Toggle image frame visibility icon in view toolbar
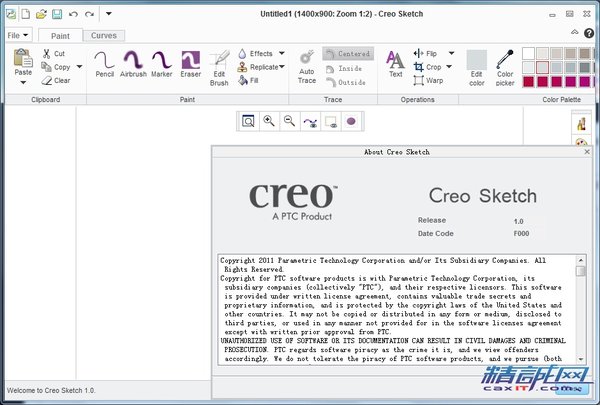600x405 pixels. pyautogui.click(x=331, y=122)
